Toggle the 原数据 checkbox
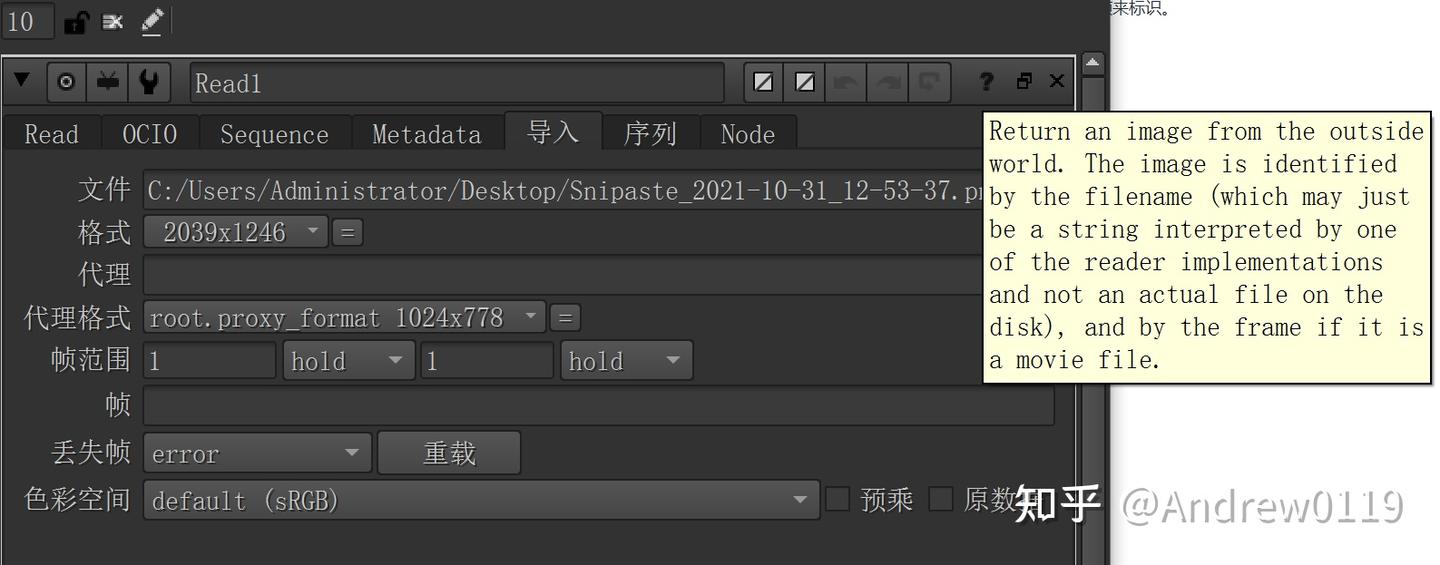The image size is (1440, 565). (941, 499)
